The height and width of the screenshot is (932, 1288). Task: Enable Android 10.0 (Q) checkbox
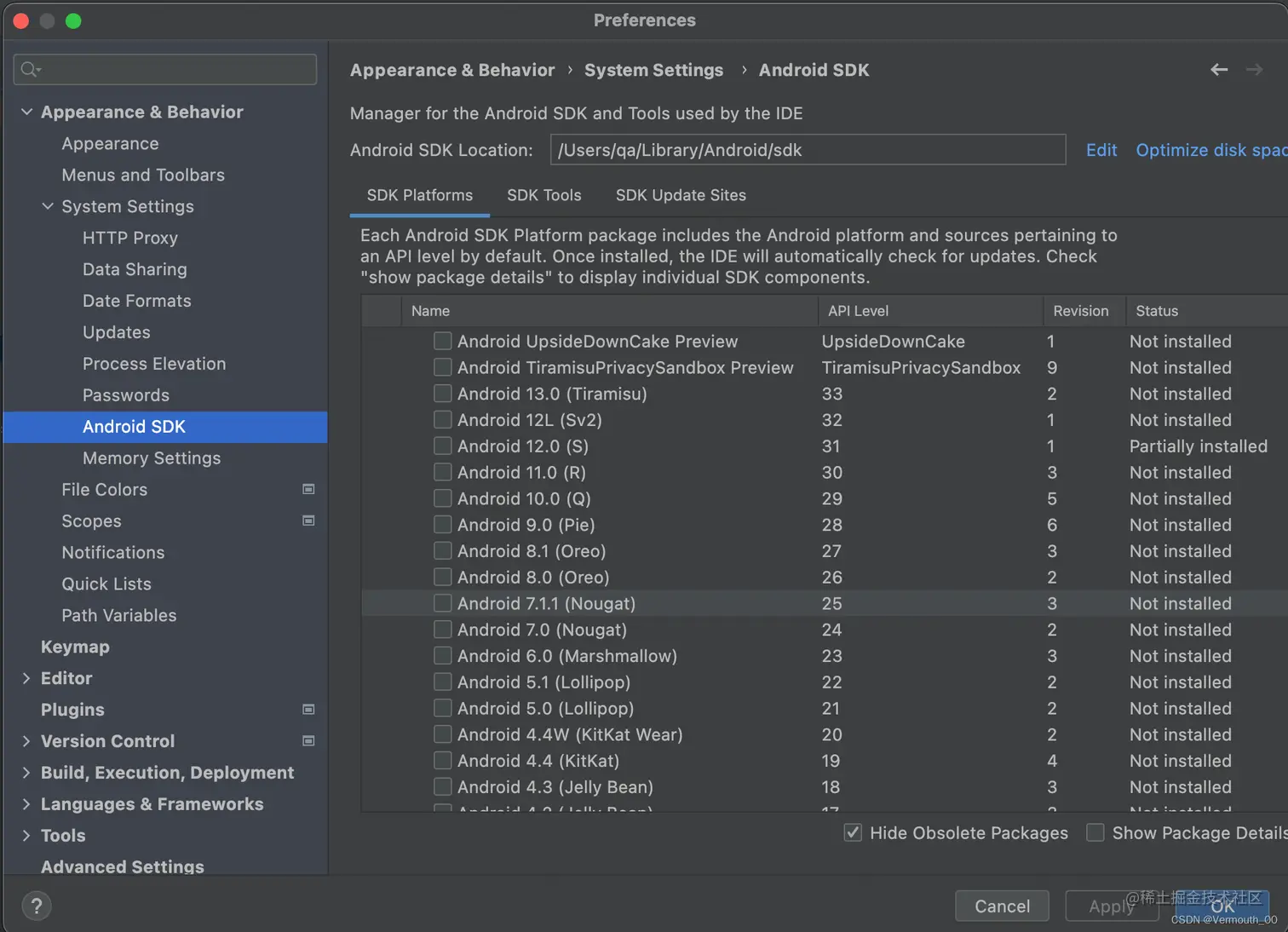[442, 498]
